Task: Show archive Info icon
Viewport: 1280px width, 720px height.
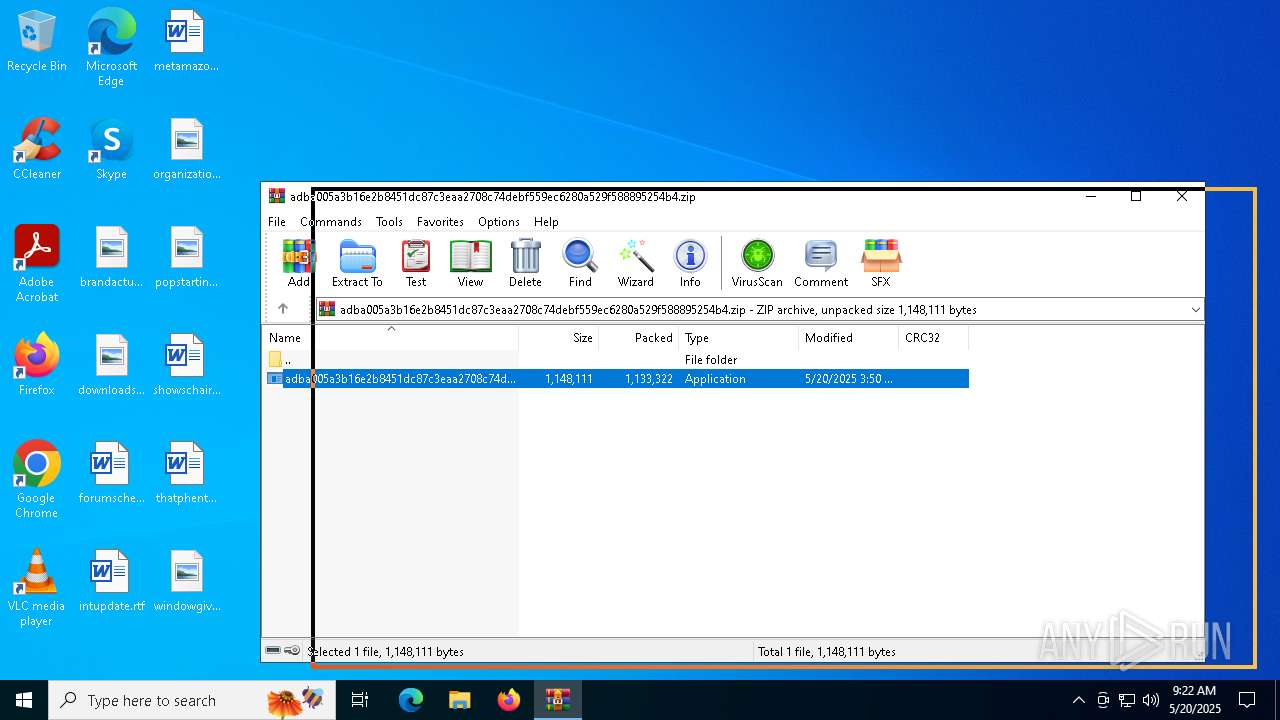Action: pos(690,264)
